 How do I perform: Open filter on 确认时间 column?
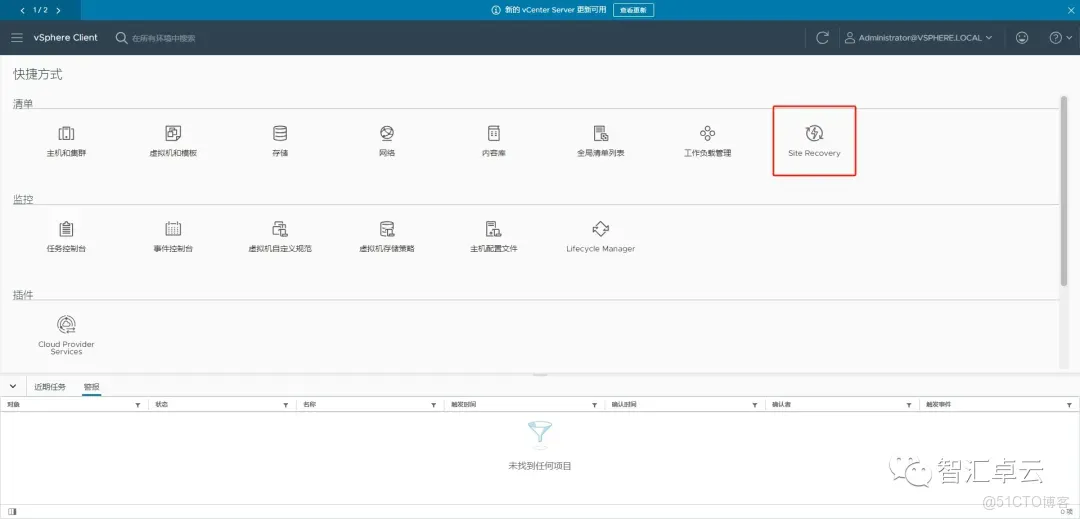(755, 405)
